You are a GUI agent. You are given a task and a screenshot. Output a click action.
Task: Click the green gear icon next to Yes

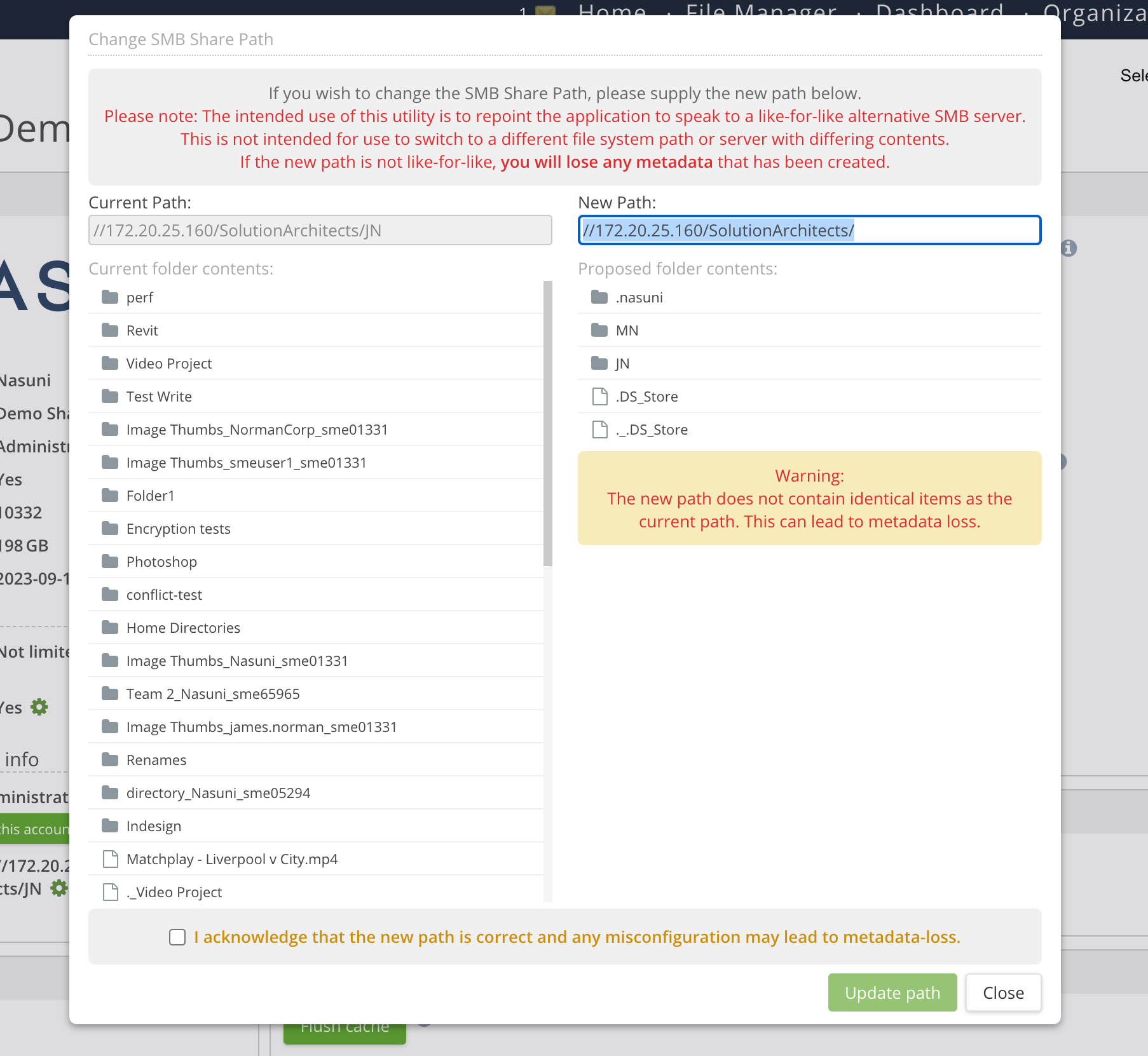point(39,707)
